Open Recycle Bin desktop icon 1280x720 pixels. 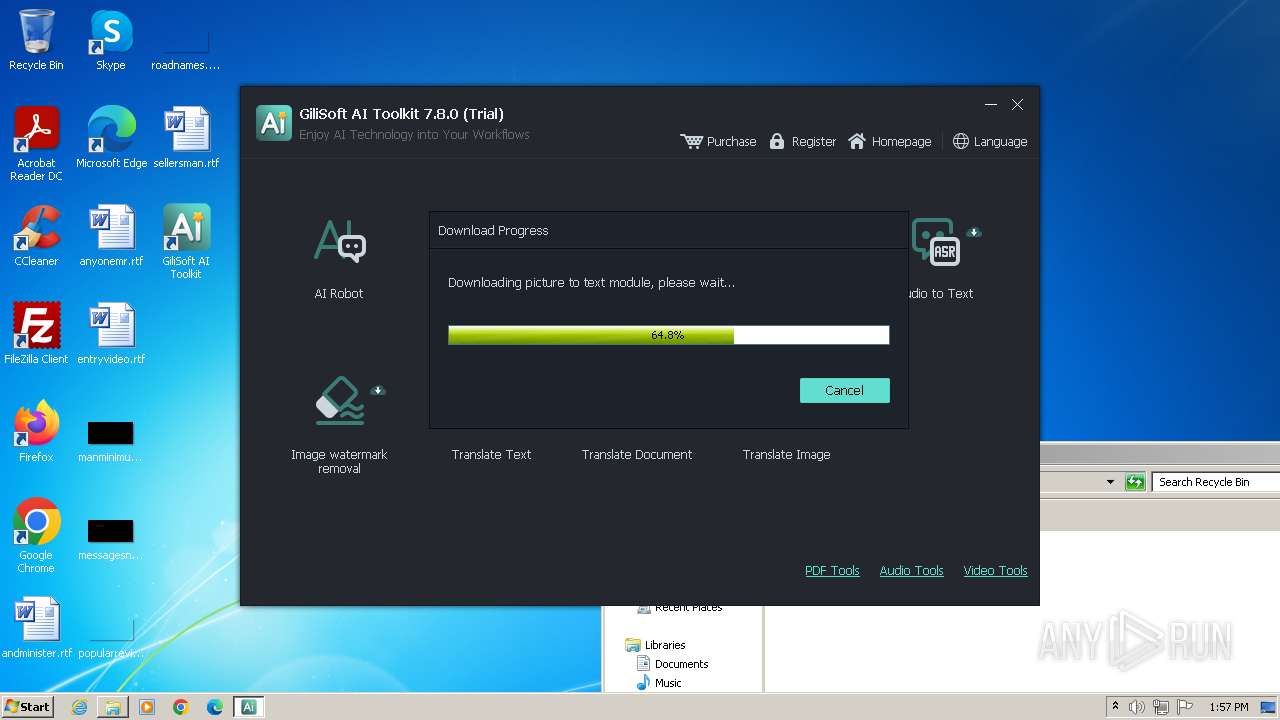click(36, 40)
